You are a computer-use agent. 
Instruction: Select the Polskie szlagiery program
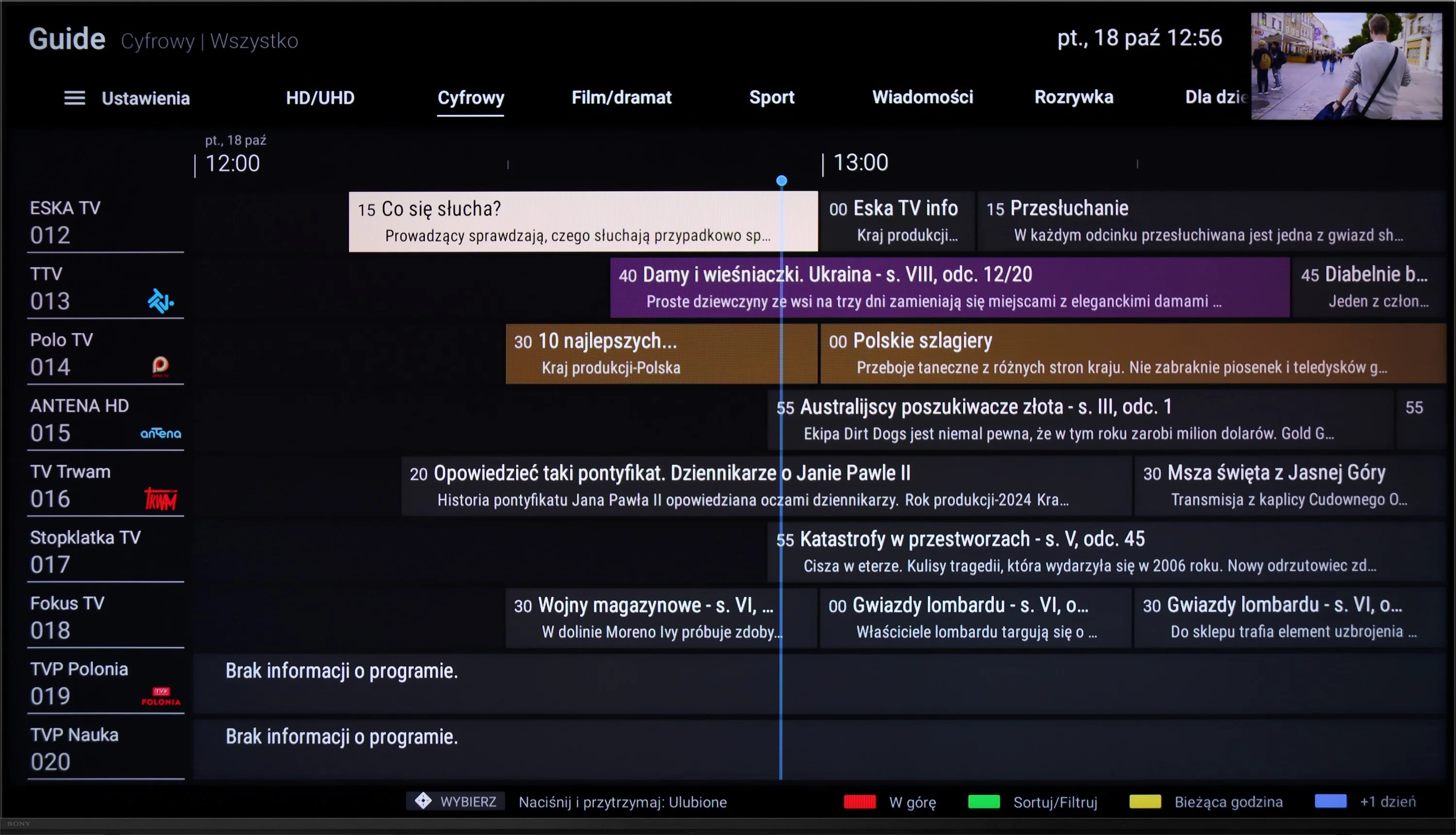coord(1133,354)
